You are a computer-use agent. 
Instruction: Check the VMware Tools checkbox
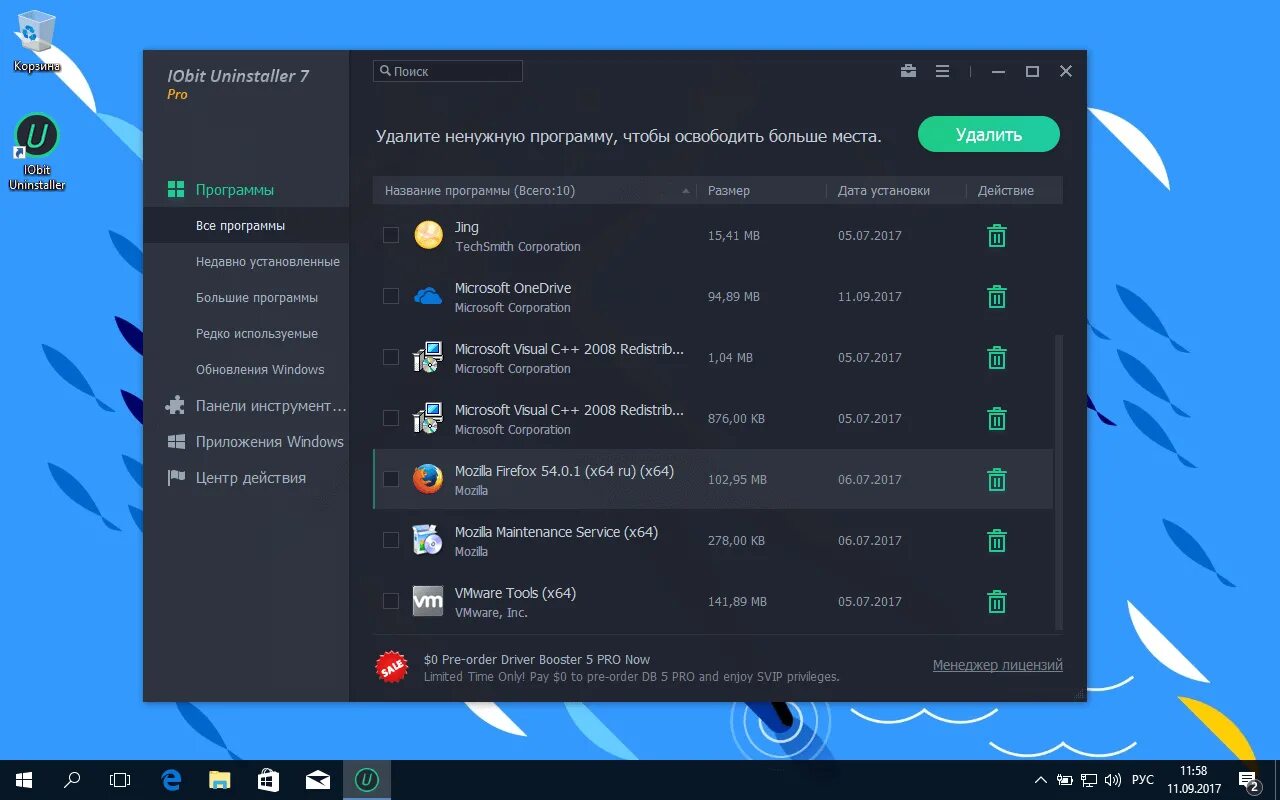(391, 601)
